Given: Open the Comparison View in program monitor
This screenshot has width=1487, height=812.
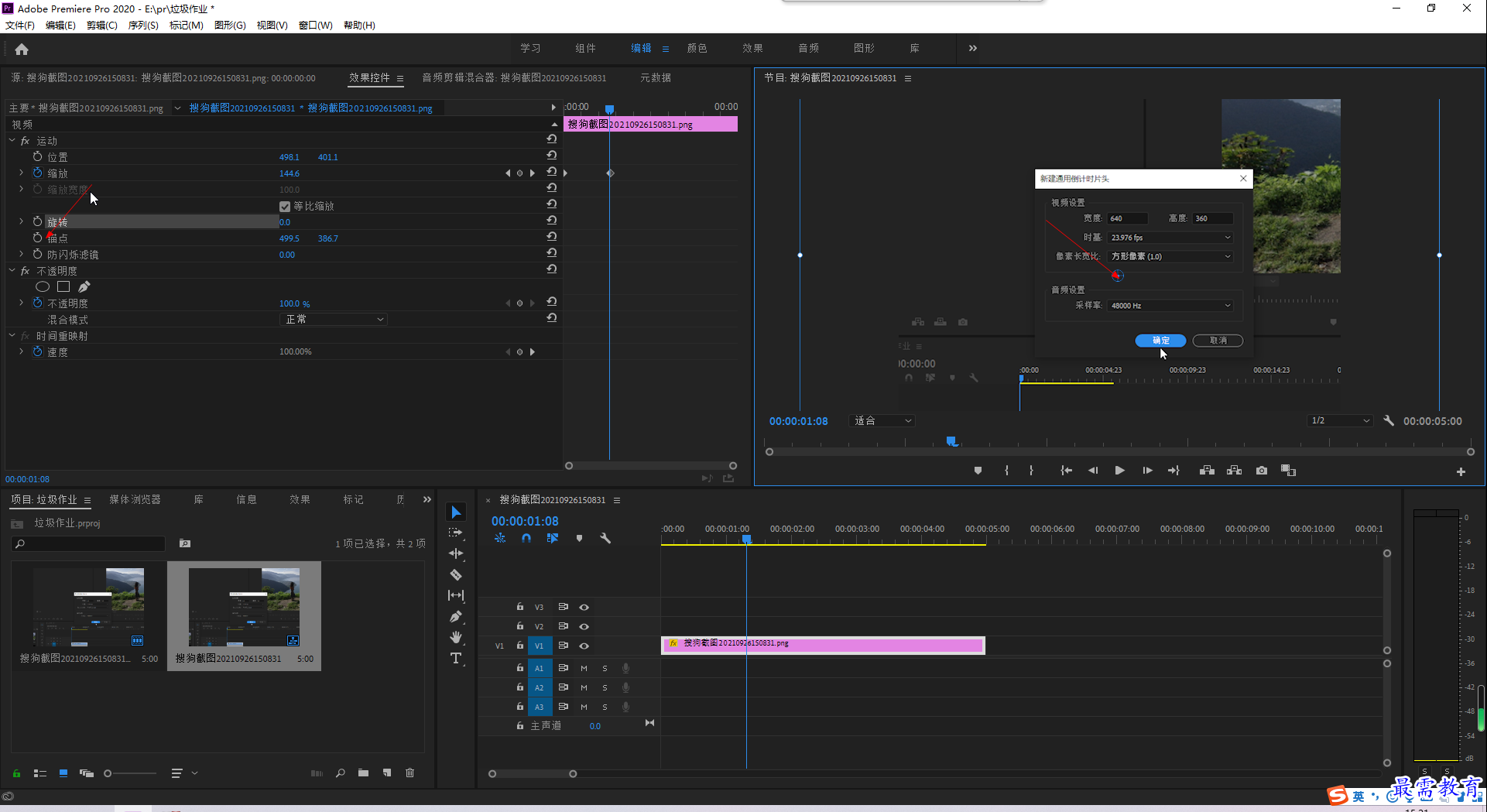Looking at the screenshot, I should pyautogui.click(x=1289, y=471).
